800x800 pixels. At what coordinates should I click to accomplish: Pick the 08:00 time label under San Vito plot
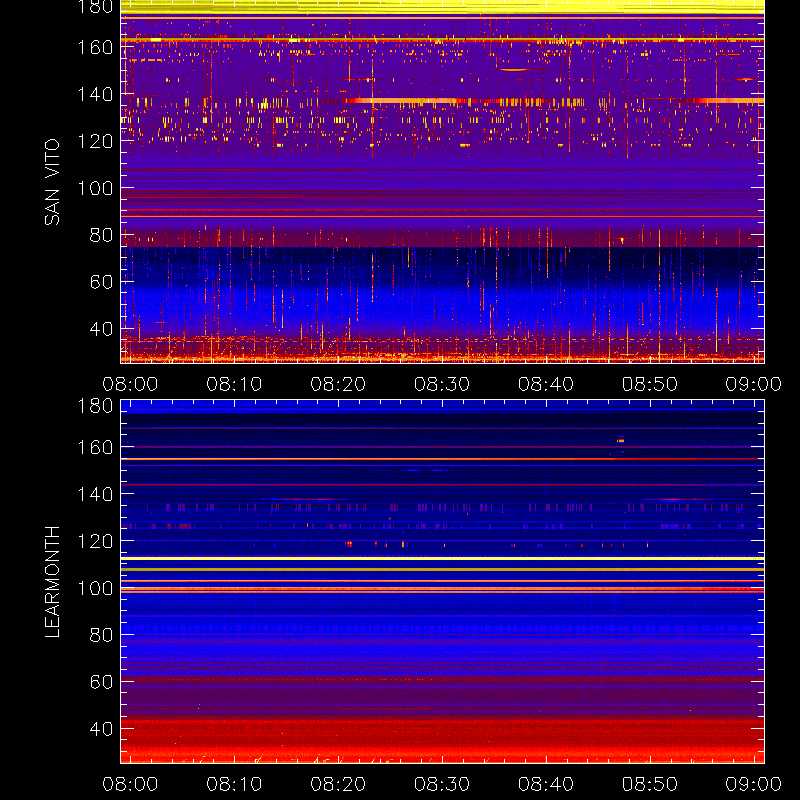tap(130, 384)
